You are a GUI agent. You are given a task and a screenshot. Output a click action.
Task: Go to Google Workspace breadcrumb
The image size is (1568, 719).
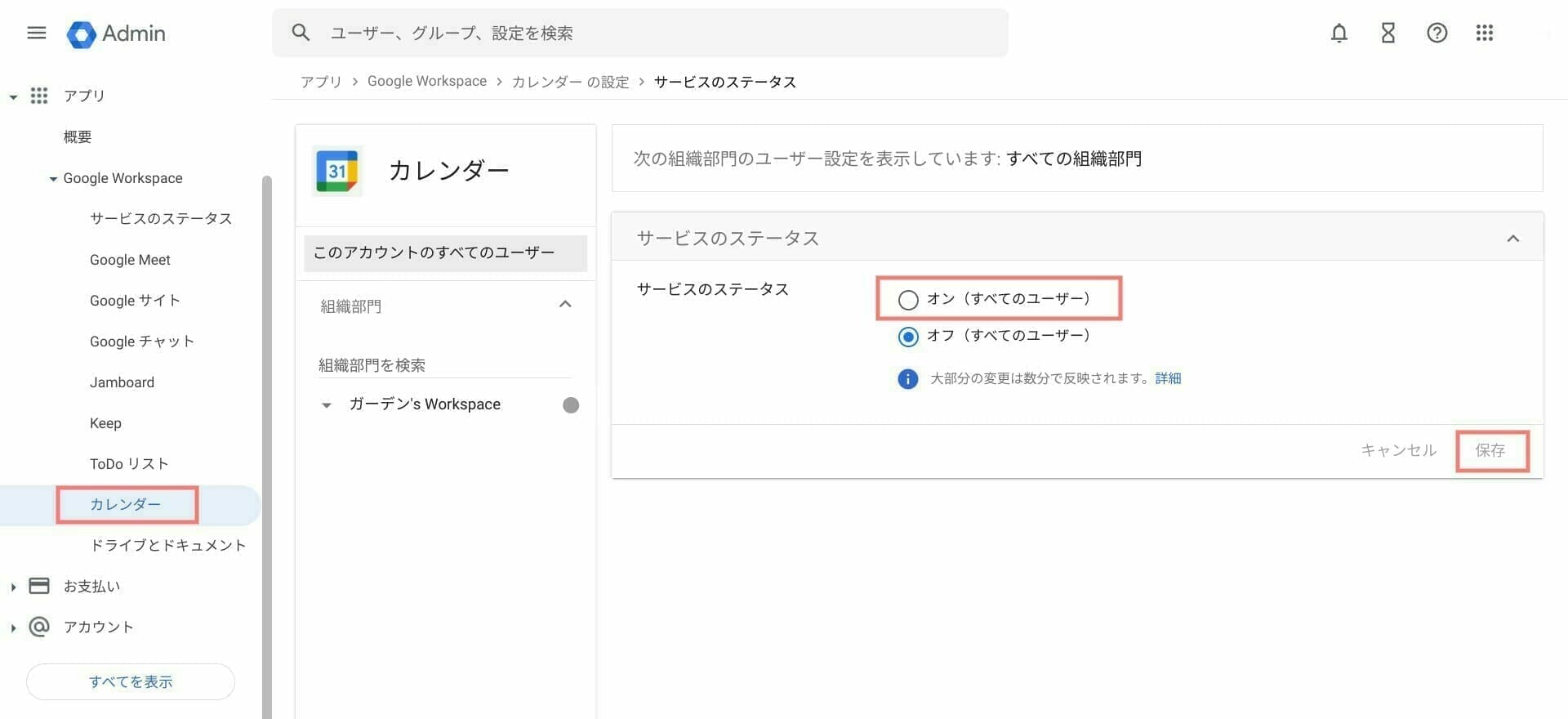click(x=427, y=82)
